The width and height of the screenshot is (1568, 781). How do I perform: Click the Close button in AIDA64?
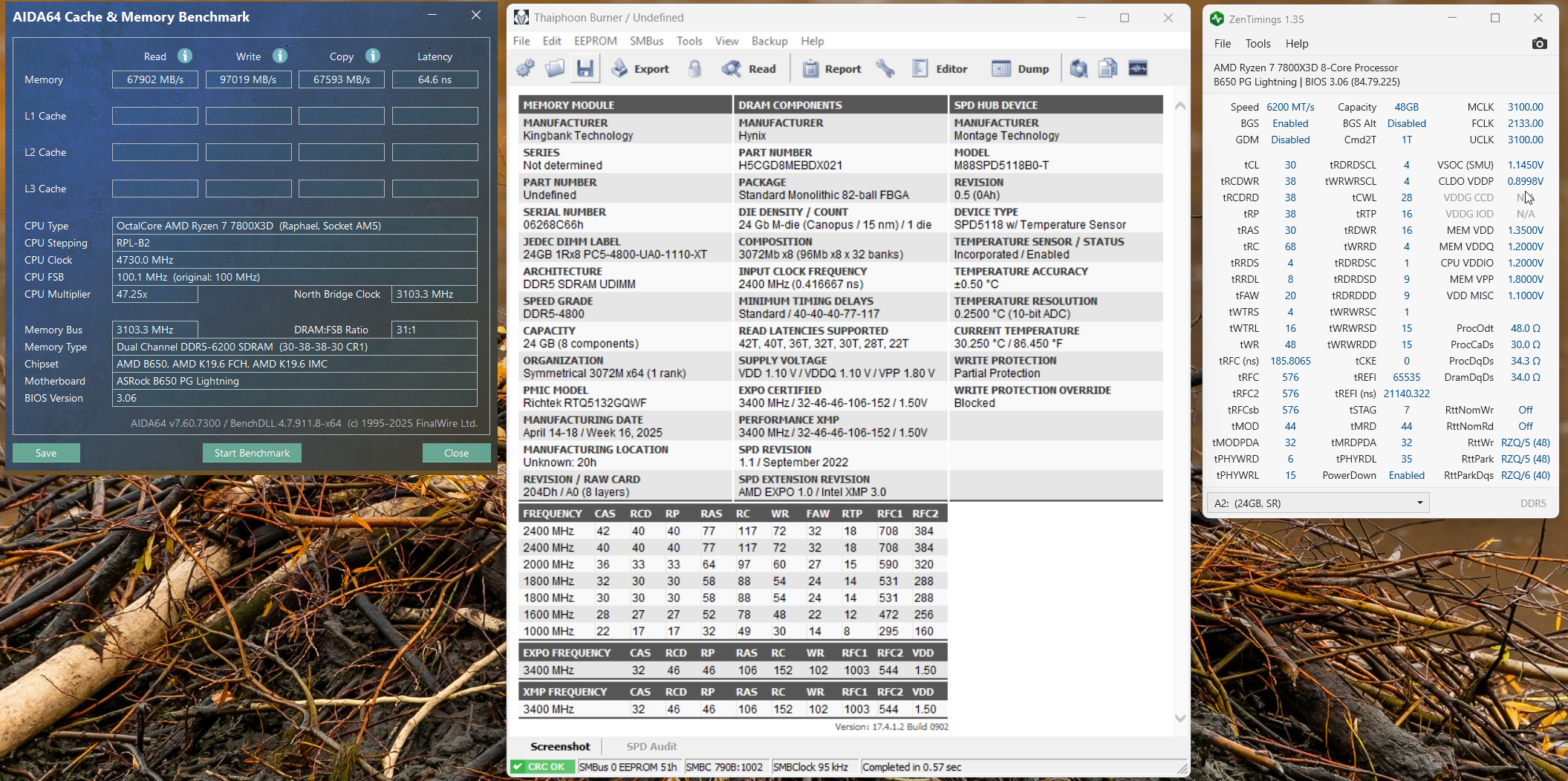456,453
